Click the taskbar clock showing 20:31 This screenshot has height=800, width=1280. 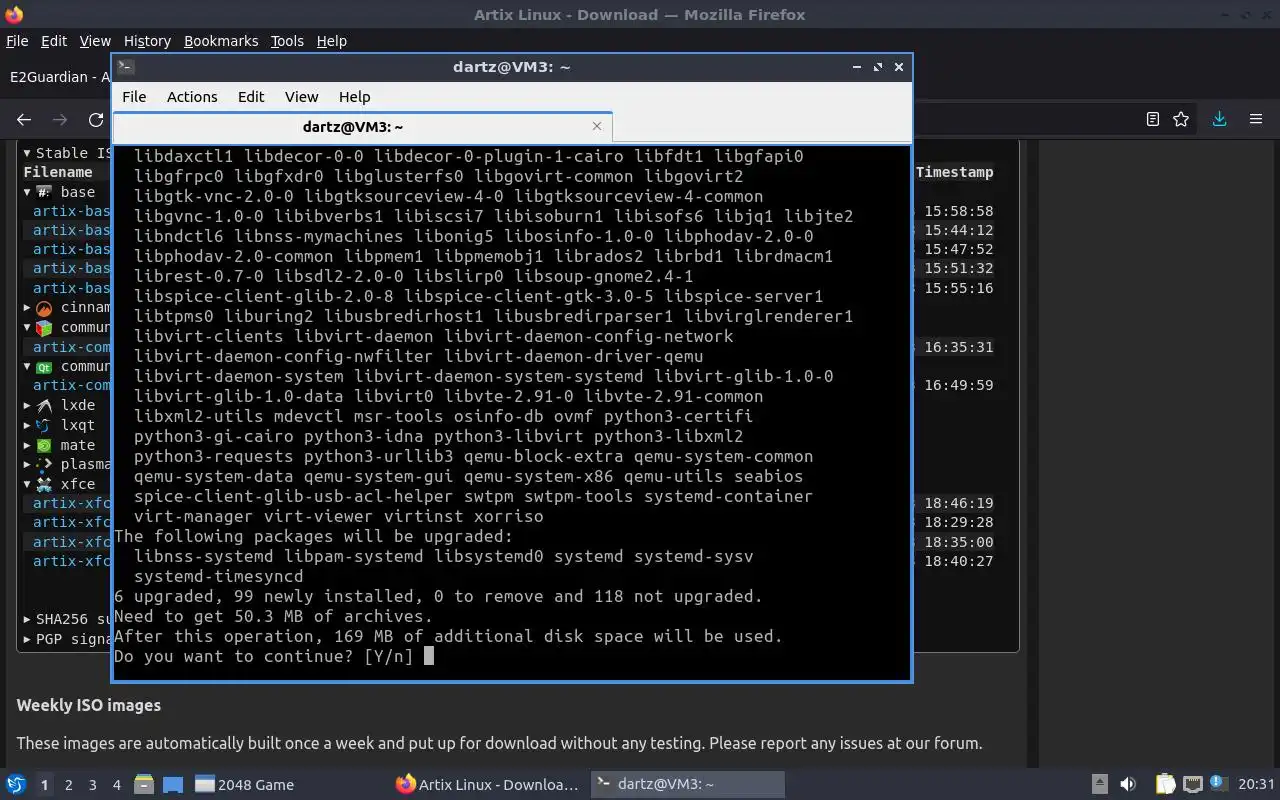1256,784
